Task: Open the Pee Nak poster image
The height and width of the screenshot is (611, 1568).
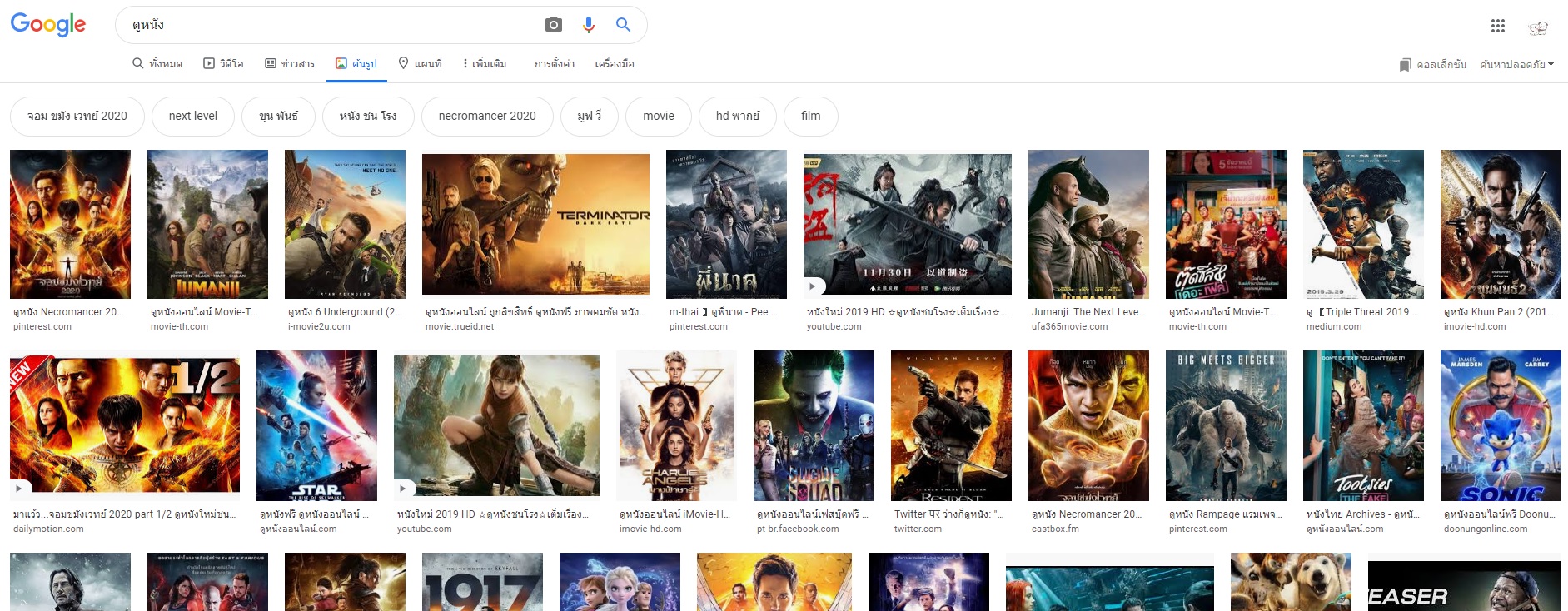Action: (726, 224)
